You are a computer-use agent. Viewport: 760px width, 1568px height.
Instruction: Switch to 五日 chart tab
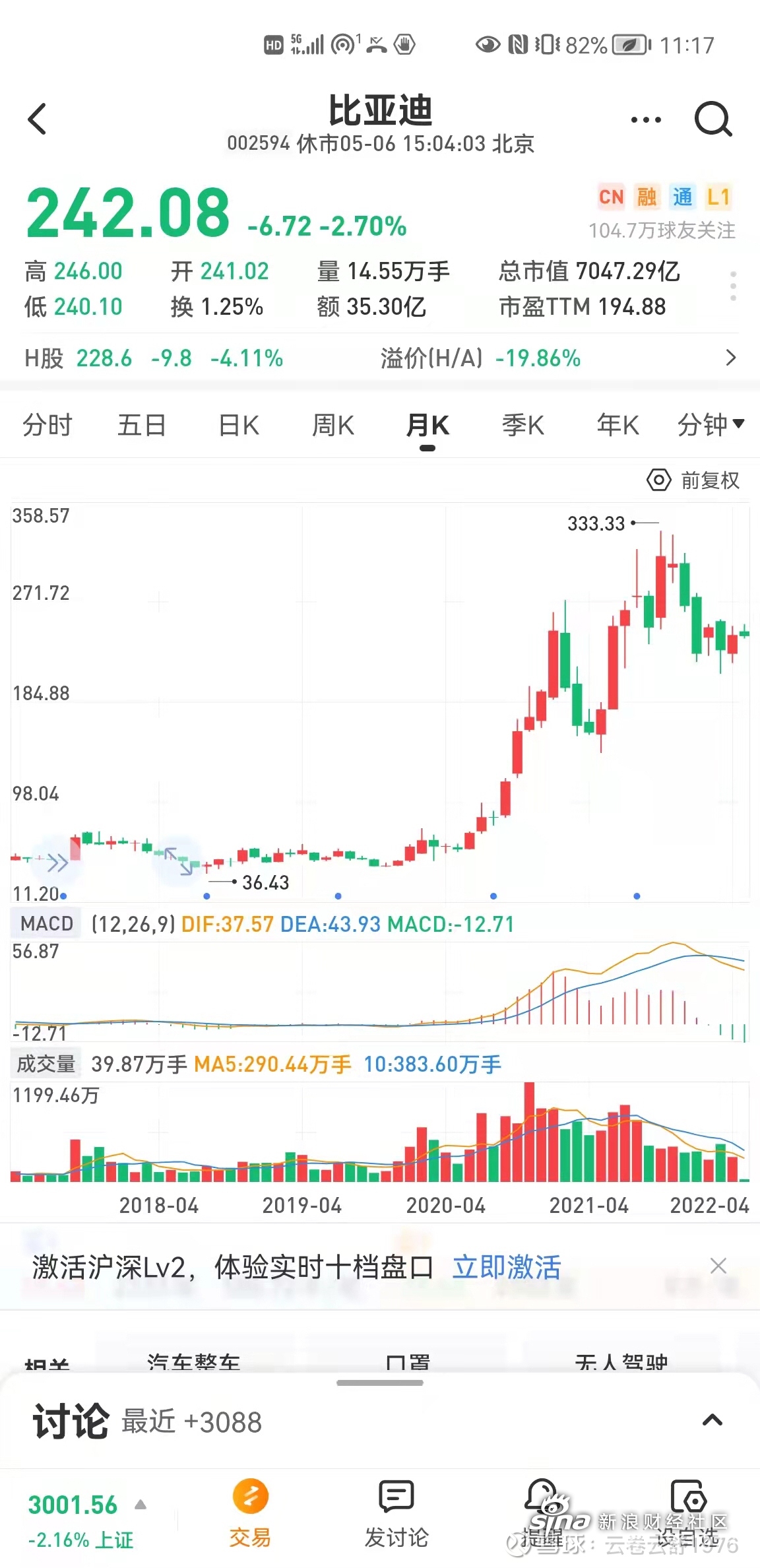141,425
